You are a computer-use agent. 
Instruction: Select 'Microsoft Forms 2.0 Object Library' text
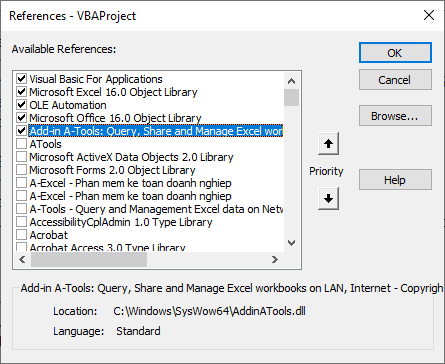(112, 170)
